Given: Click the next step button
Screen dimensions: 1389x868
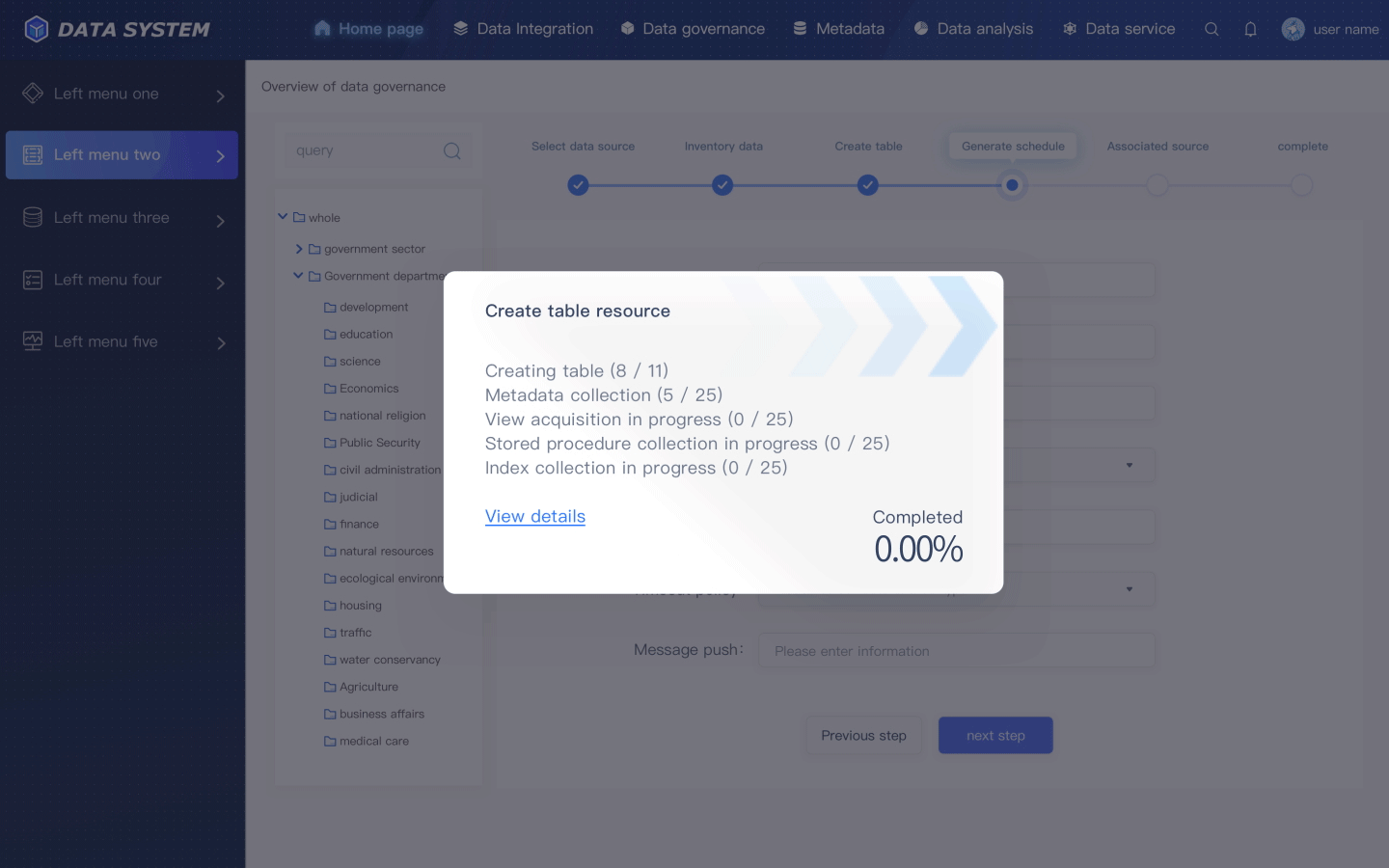Looking at the screenshot, I should 995,735.
